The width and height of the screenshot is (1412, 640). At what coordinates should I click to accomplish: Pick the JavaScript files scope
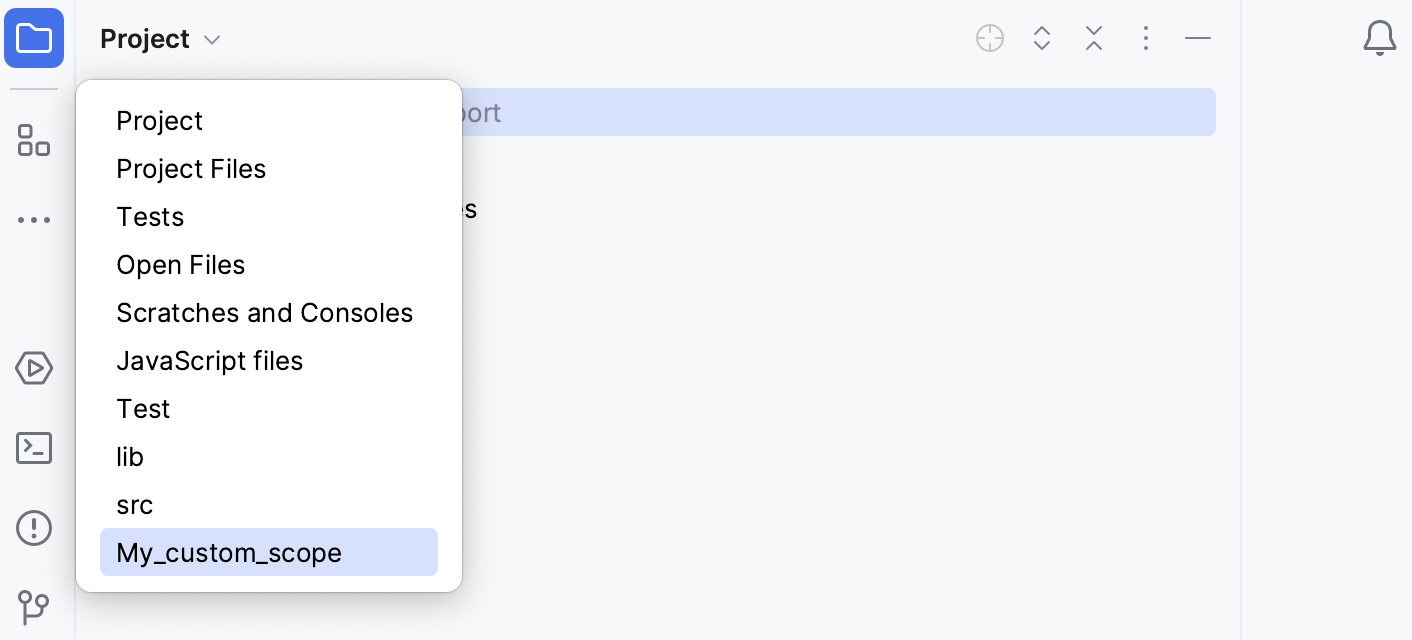[210, 360]
